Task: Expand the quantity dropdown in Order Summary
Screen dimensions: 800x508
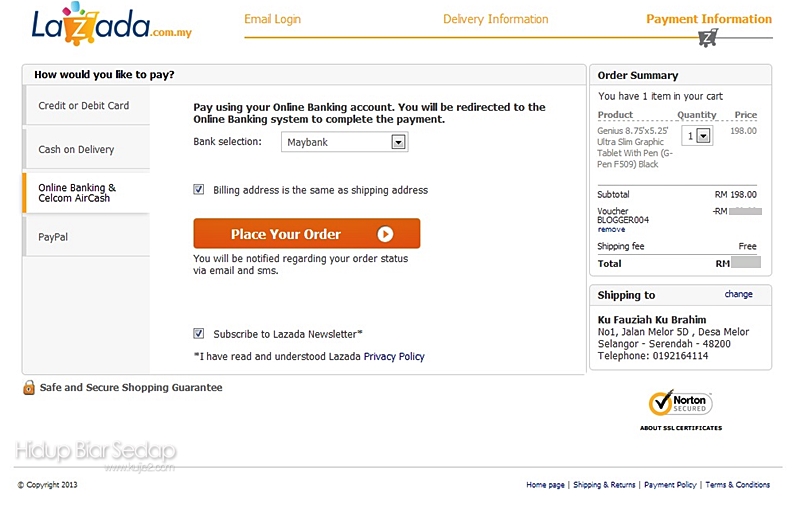Action: pos(703,136)
